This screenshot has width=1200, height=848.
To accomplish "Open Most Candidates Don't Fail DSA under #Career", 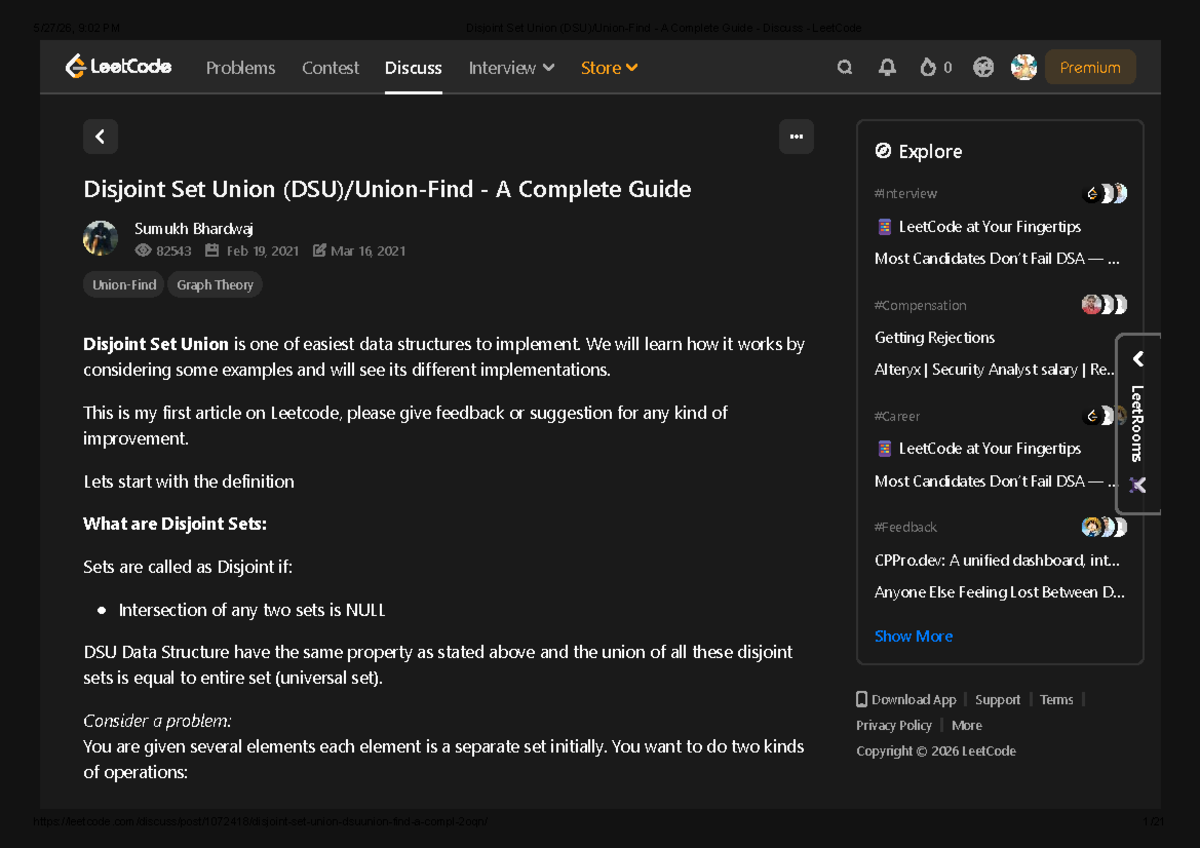I will click(x=997, y=482).
